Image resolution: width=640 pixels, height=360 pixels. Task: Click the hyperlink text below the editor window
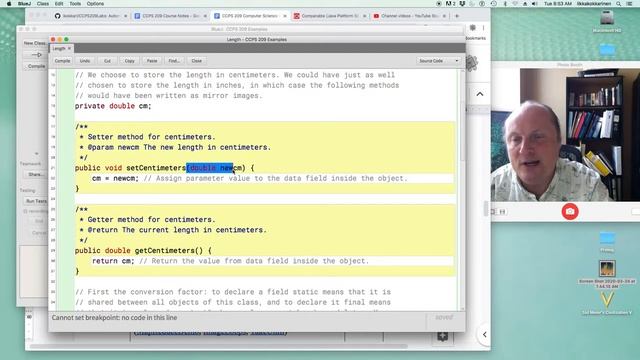coord(211,333)
